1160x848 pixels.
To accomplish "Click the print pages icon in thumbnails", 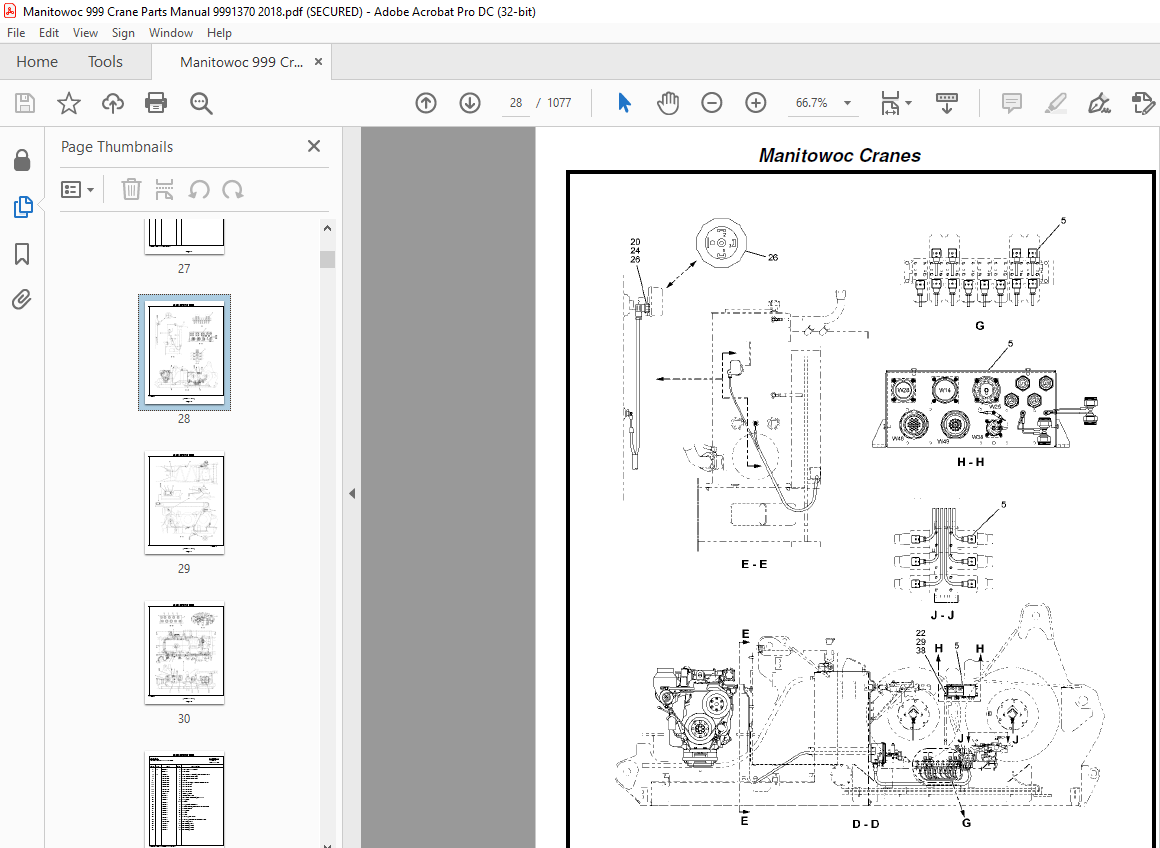I will click(x=164, y=189).
